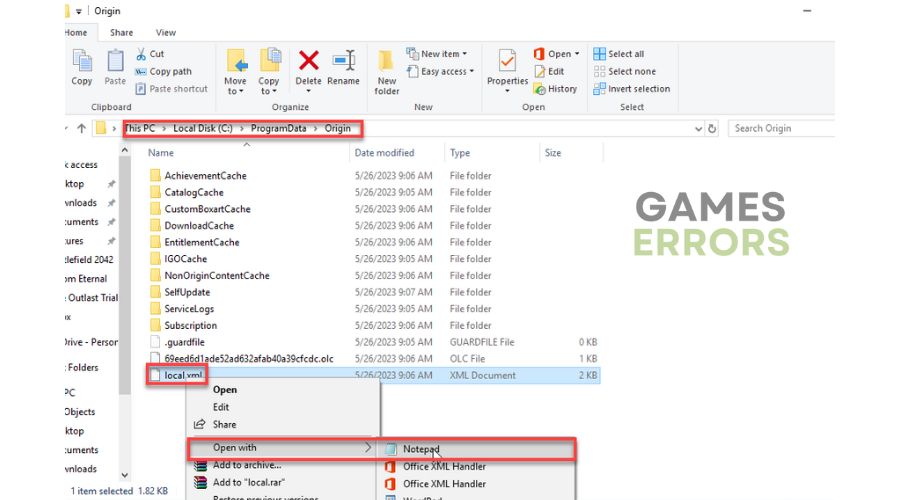Choose Add to "local.rar" option

coord(249,482)
